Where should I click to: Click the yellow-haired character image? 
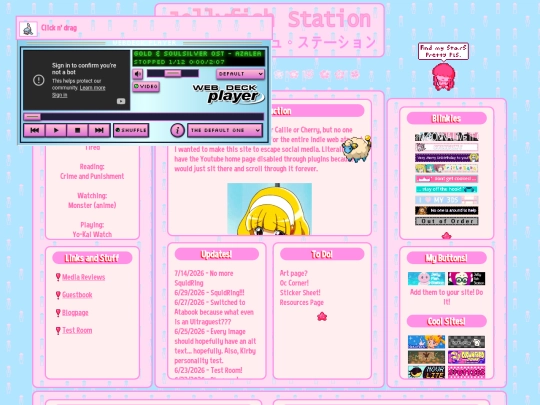[270, 209]
